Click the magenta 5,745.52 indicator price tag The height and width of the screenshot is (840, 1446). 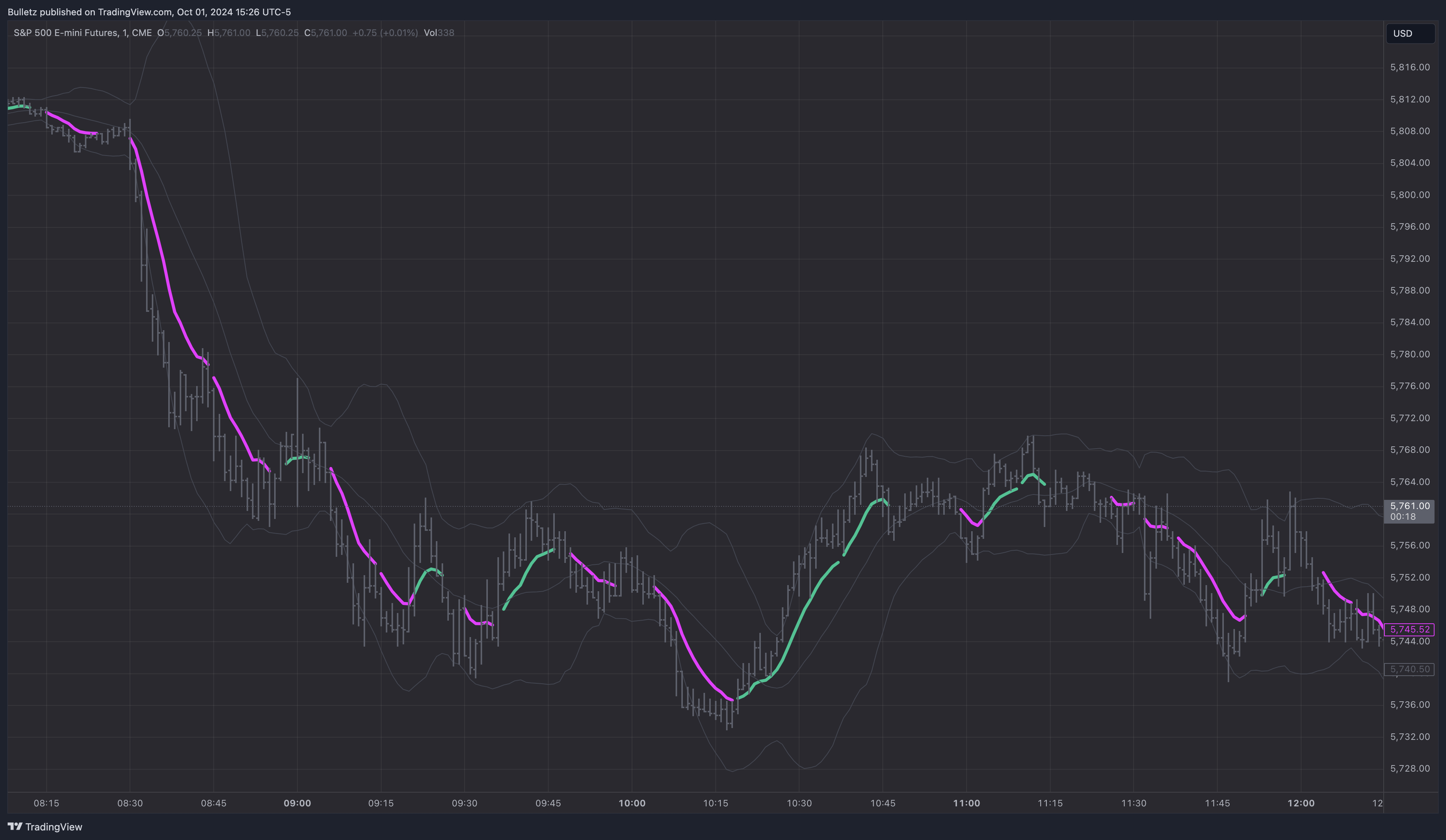[1409, 629]
